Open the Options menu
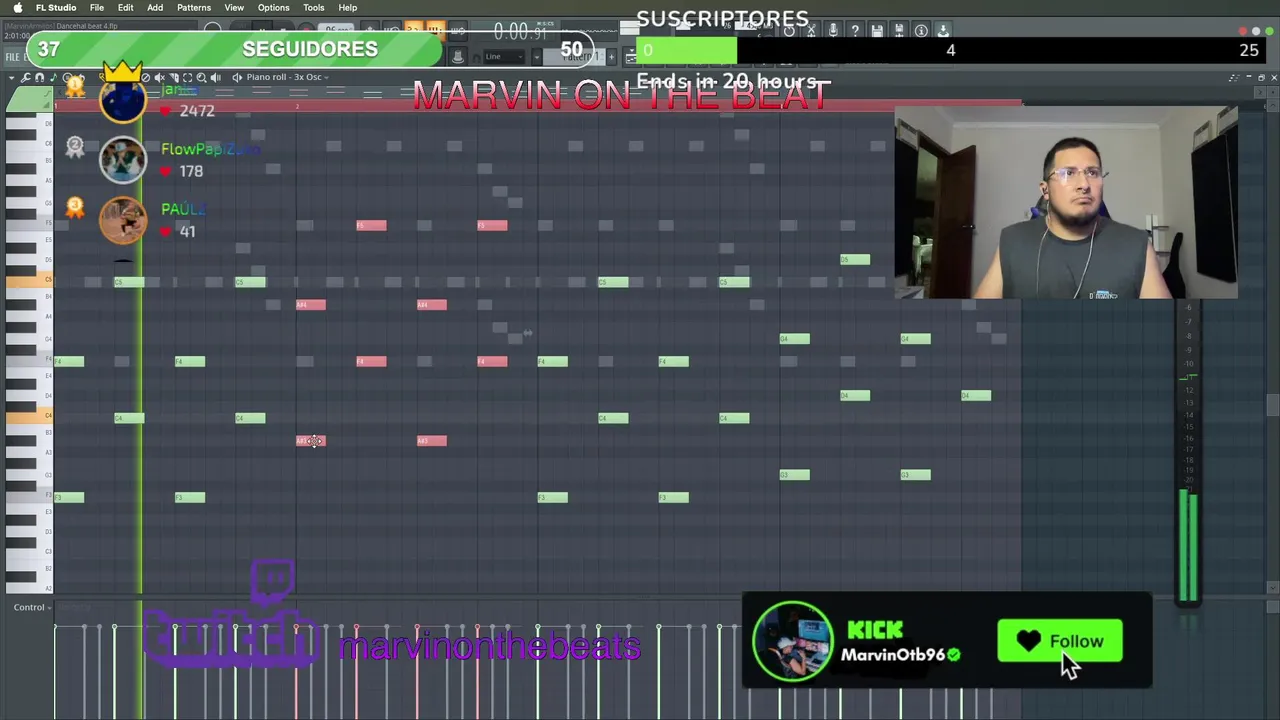The height and width of the screenshot is (720, 1280). pyautogui.click(x=273, y=8)
